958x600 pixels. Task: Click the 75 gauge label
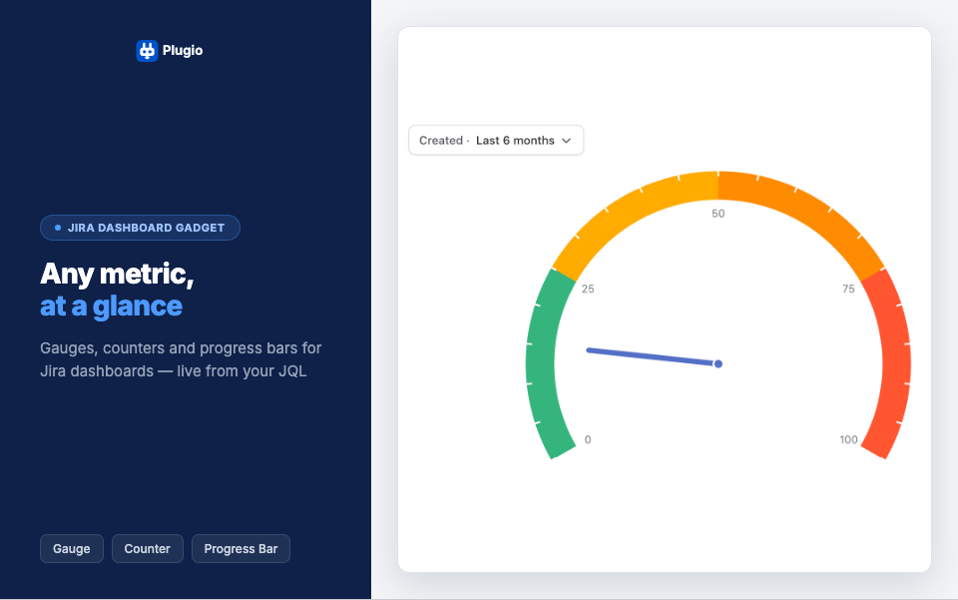click(x=849, y=289)
